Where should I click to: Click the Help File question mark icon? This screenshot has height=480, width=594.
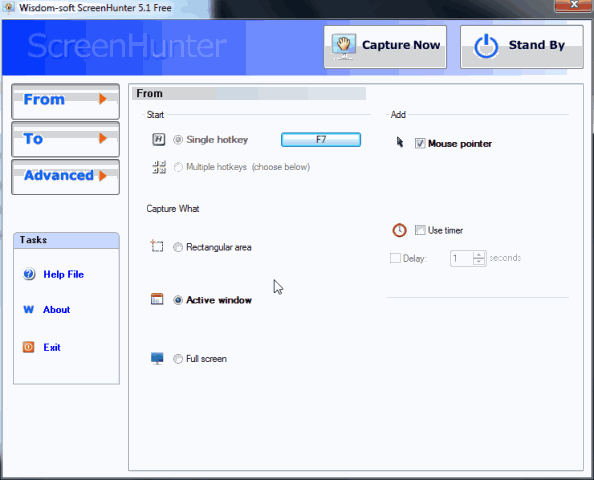coord(29,274)
